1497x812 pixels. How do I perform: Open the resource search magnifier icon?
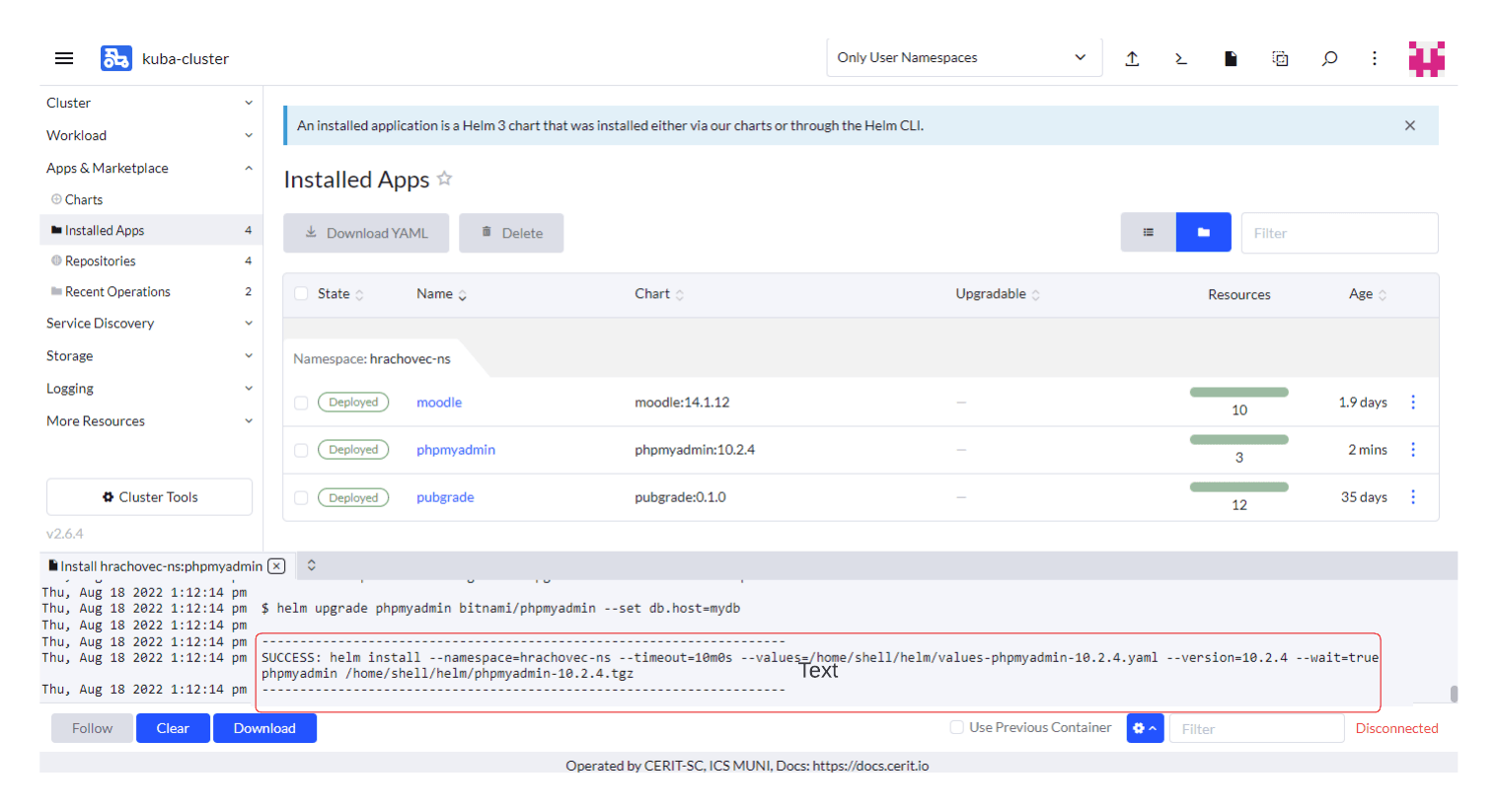[x=1329, y=58]
